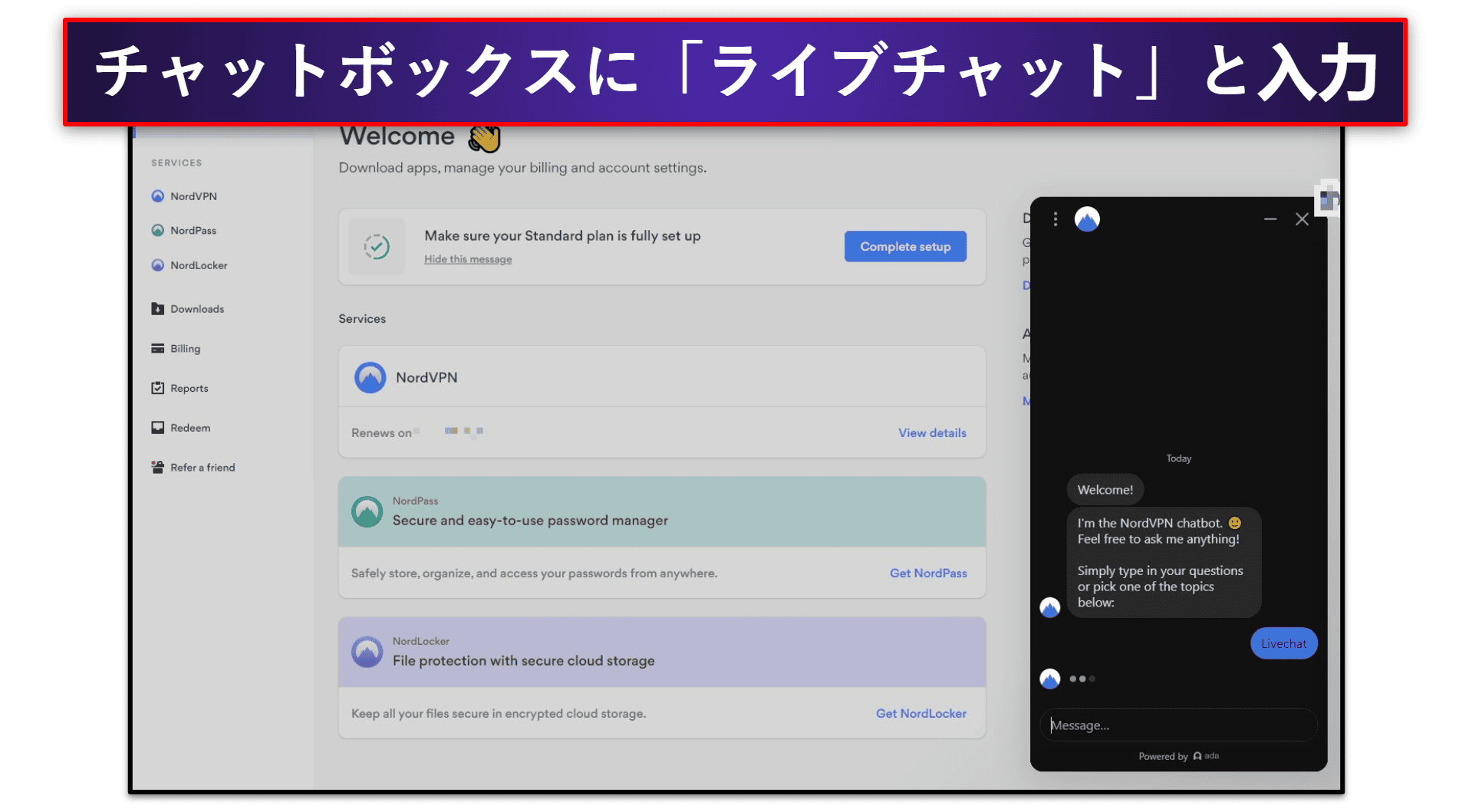Image resolution: width=1472 pixels, height=812 pixels.
Task: Click the Refer a friend gift icon
Action: pyautogui.click(x=158, y=467)
